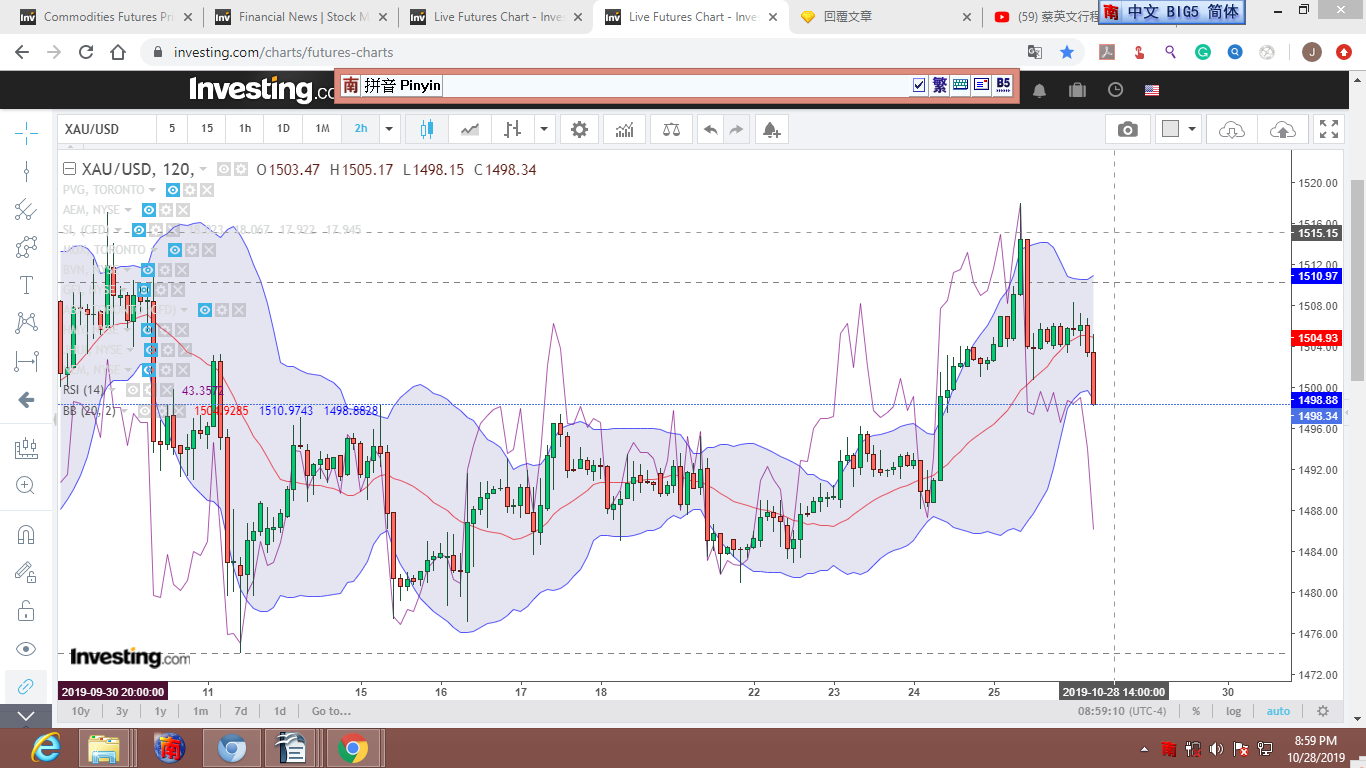Toggle the log scale option
Screen dimensions: 1366x768
point(1234,711)
